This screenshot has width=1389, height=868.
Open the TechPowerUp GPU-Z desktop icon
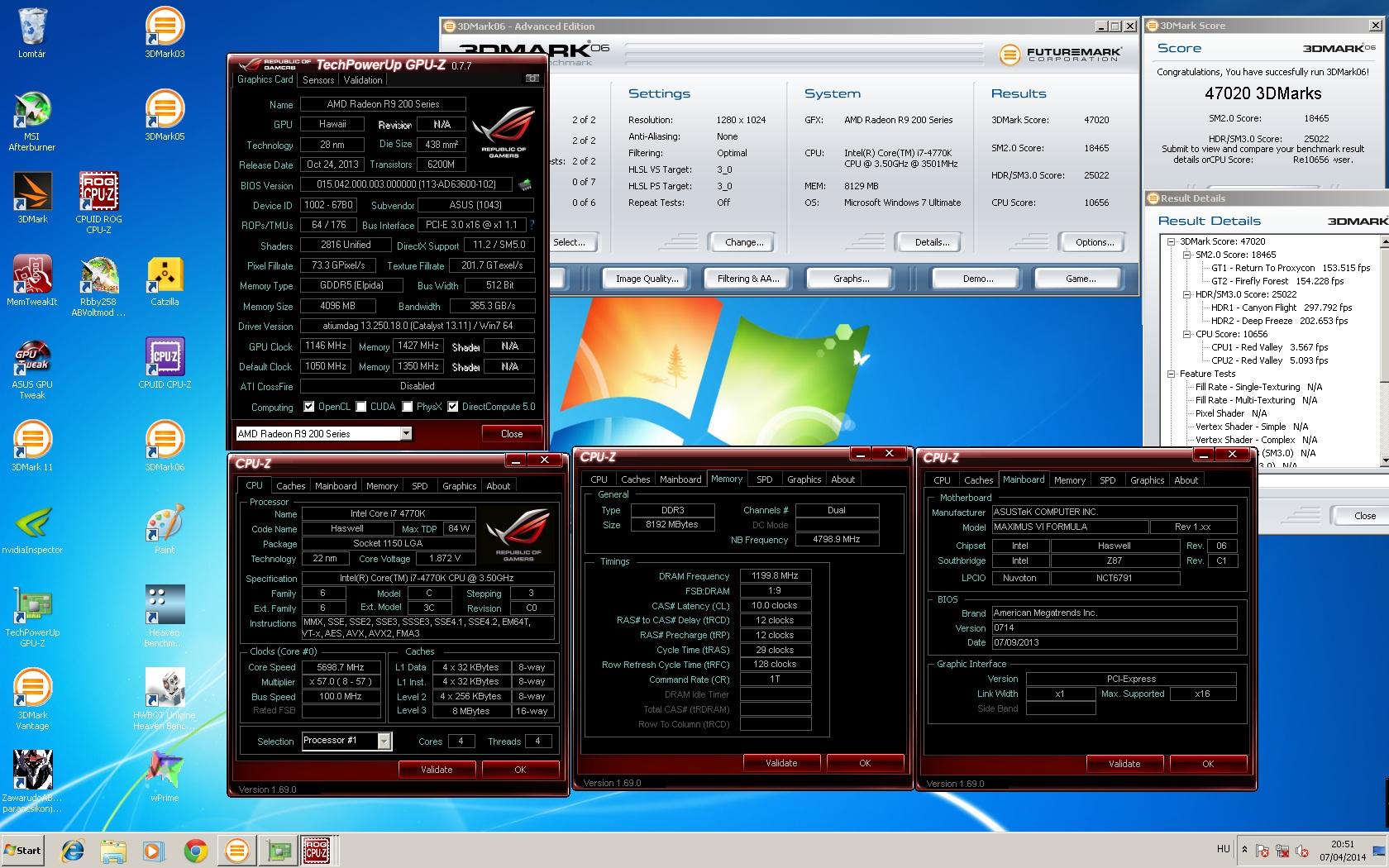31,617
